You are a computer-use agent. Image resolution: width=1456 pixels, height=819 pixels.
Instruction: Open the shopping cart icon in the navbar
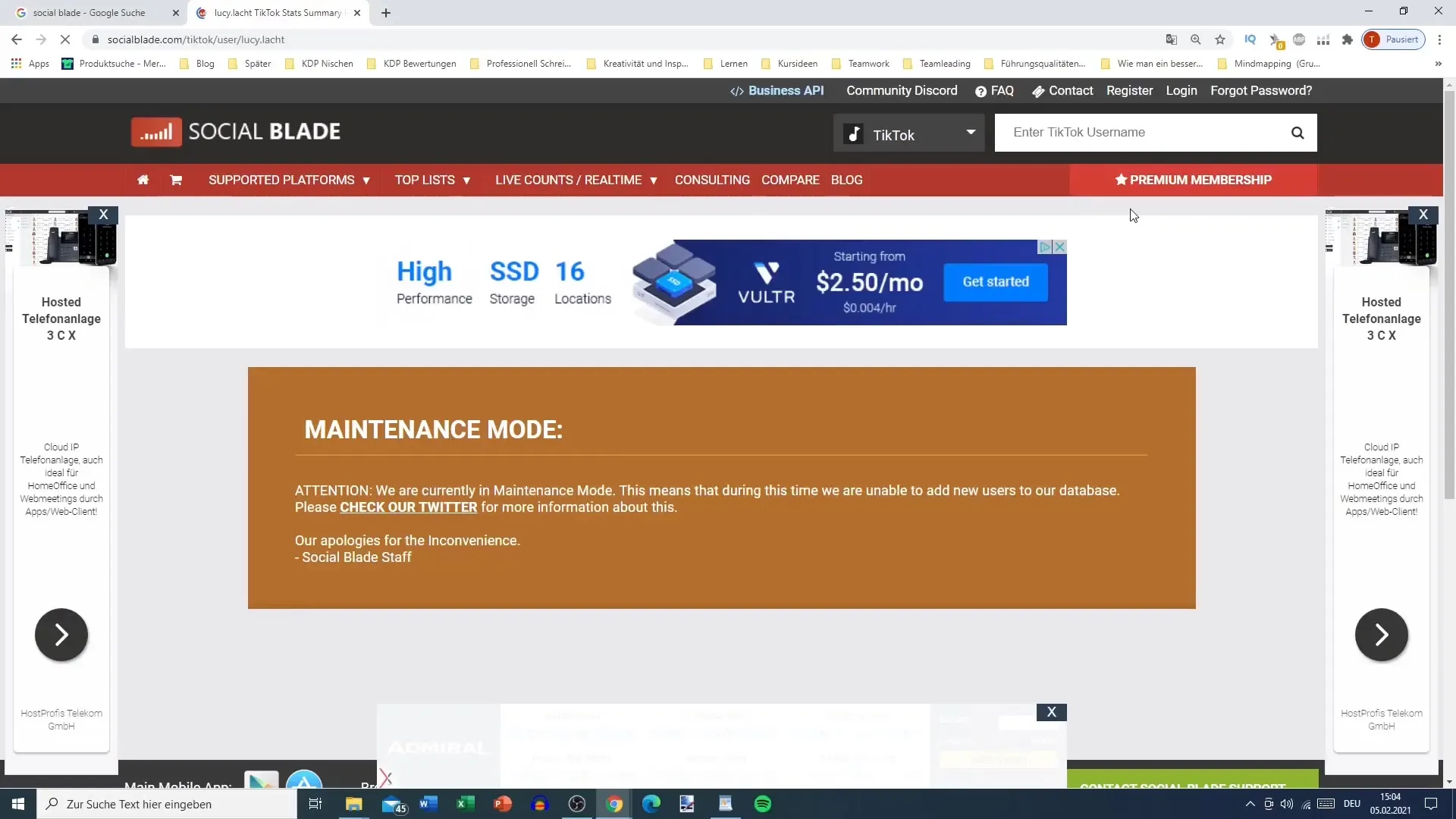pos(176,180)
